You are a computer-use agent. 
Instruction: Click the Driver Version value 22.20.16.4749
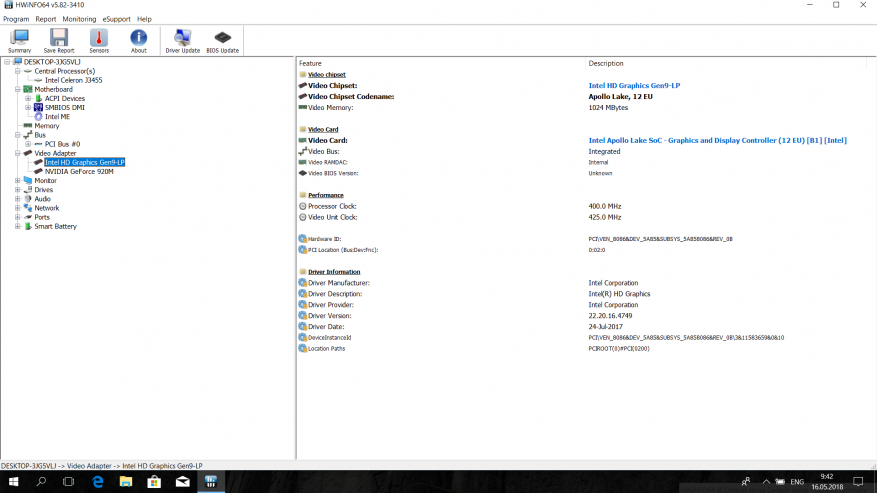[610, 316]
